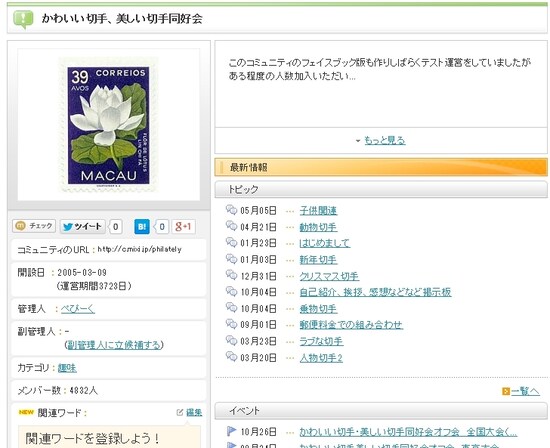Viewport: 550px width, 448px height.
Task: Click the comment bubble icon beside 子供関連
Action: coord(232,210)
